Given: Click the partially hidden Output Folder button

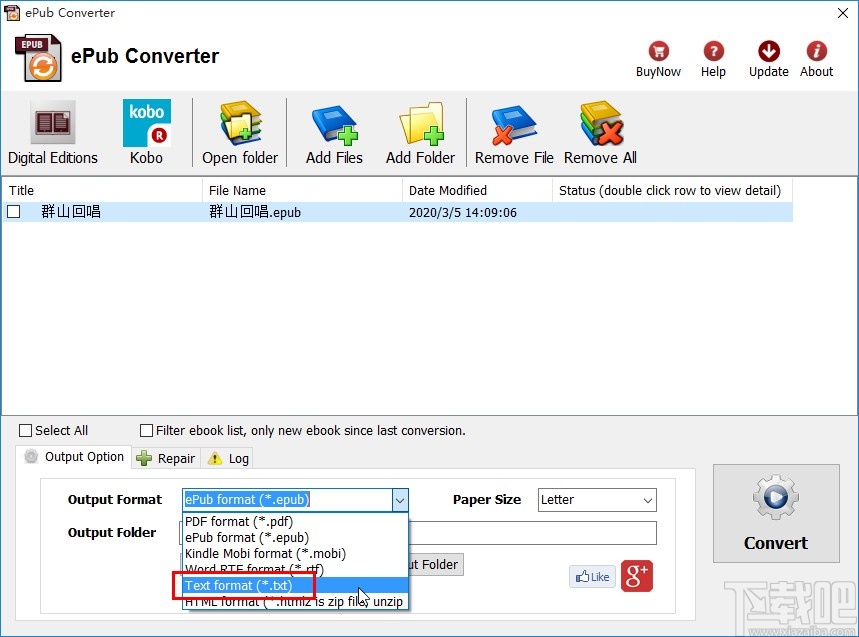Looking at the screenshot, I should click(x=436, y=564).
